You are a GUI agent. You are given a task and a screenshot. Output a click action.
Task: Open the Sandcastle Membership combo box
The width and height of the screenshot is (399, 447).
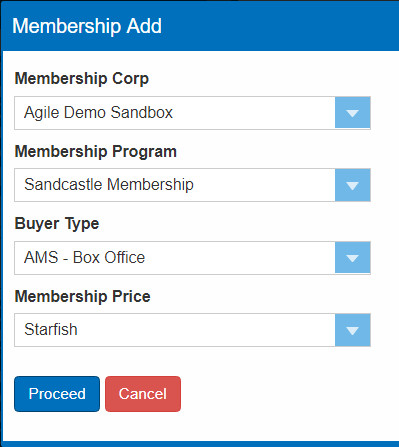point(192,185)
